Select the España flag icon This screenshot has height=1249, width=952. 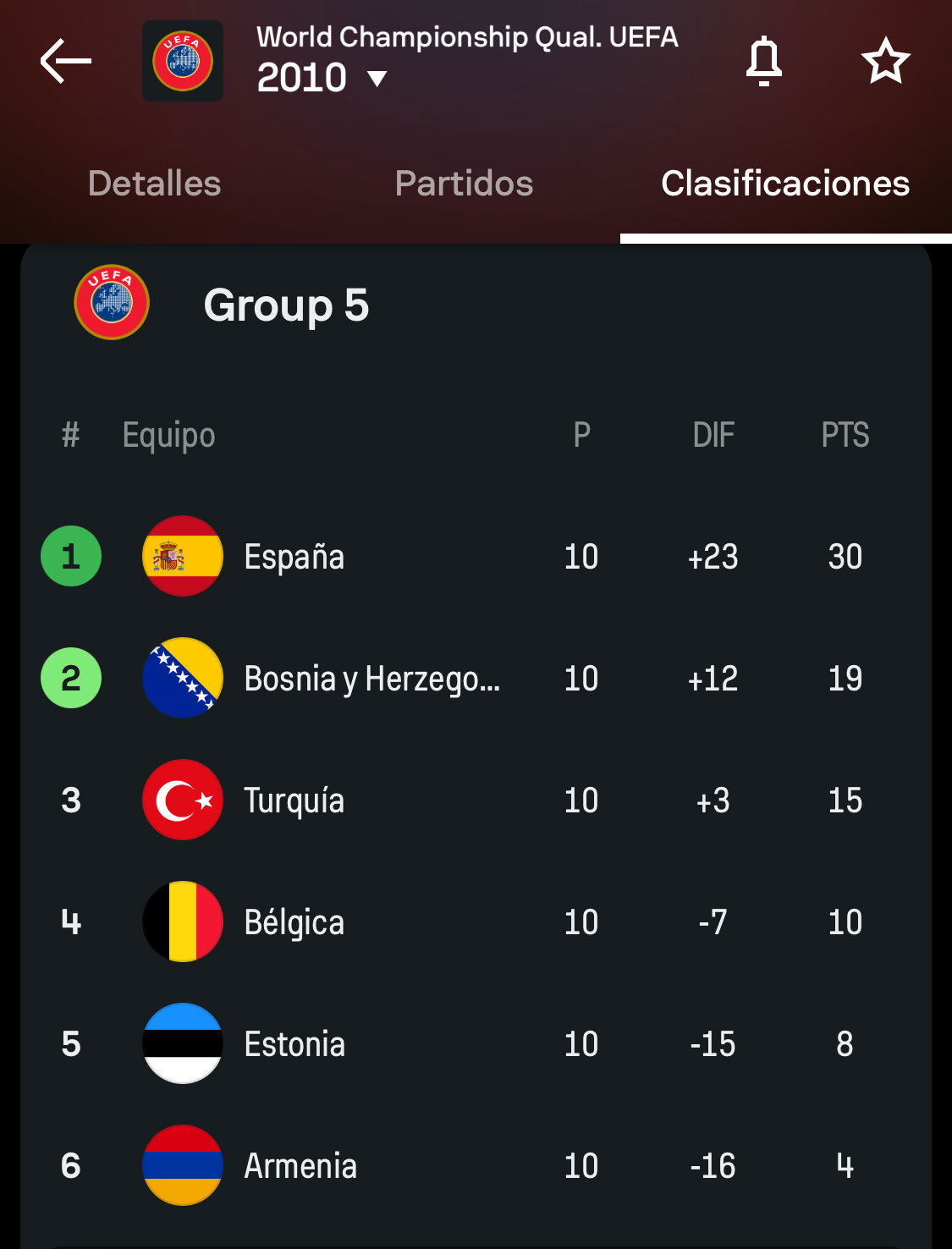[x=183, y=556]
